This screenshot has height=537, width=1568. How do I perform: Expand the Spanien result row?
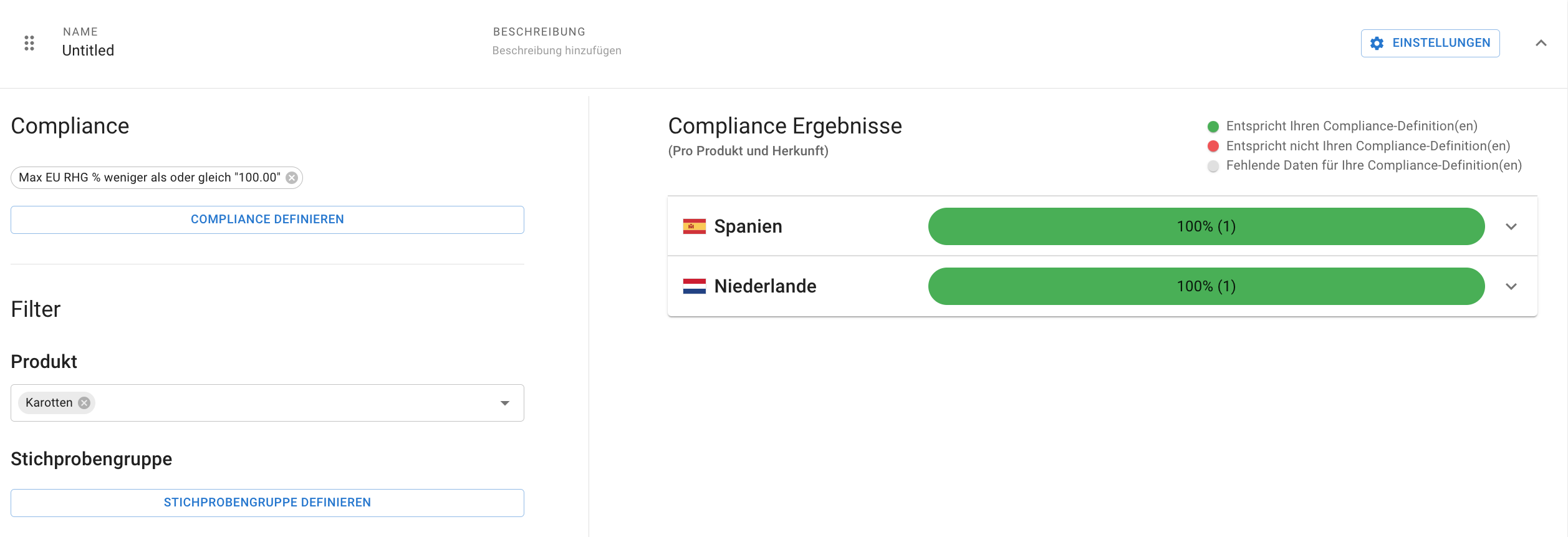[x=1511, y=226]
